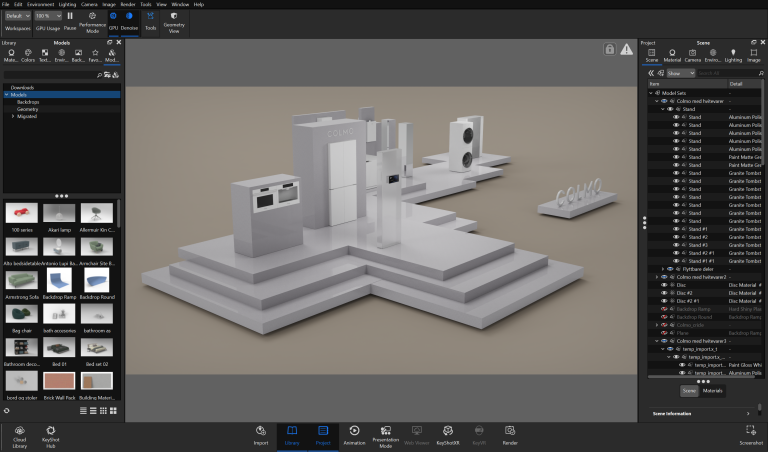
Task: Enable Performance Mode
Action: point(92,17)
